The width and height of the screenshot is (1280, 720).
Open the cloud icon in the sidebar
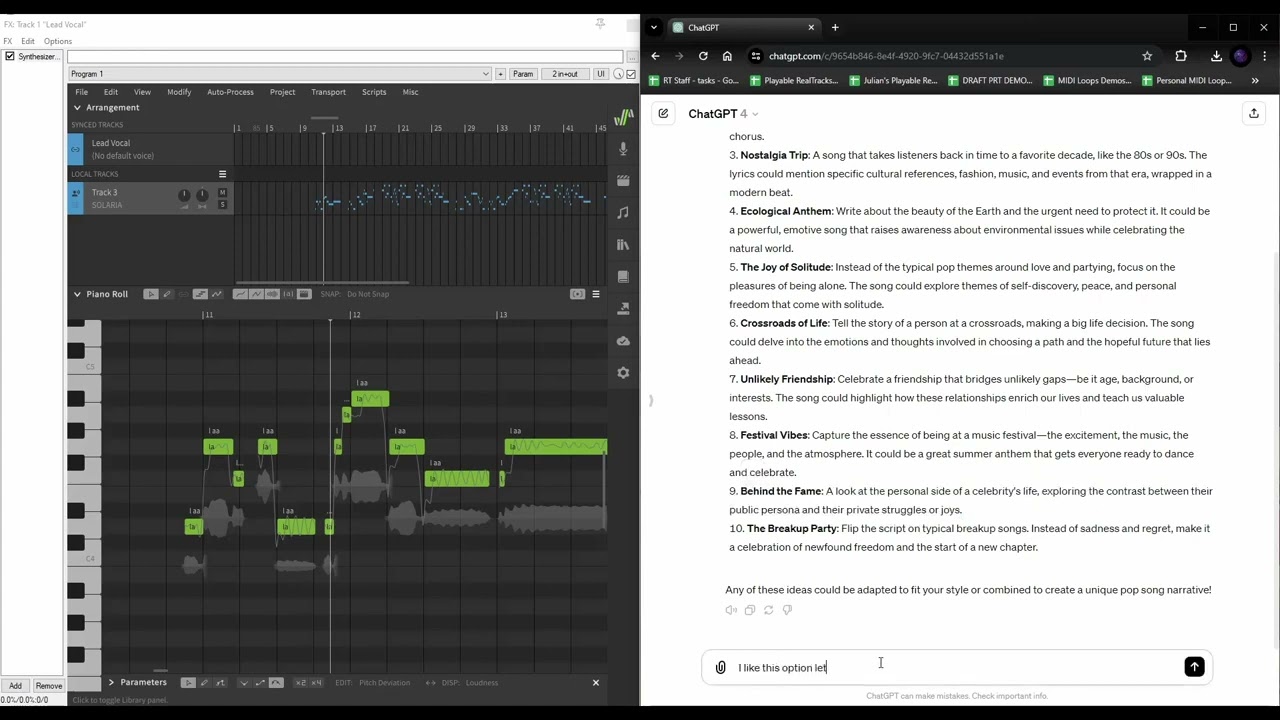pos(623,341)
